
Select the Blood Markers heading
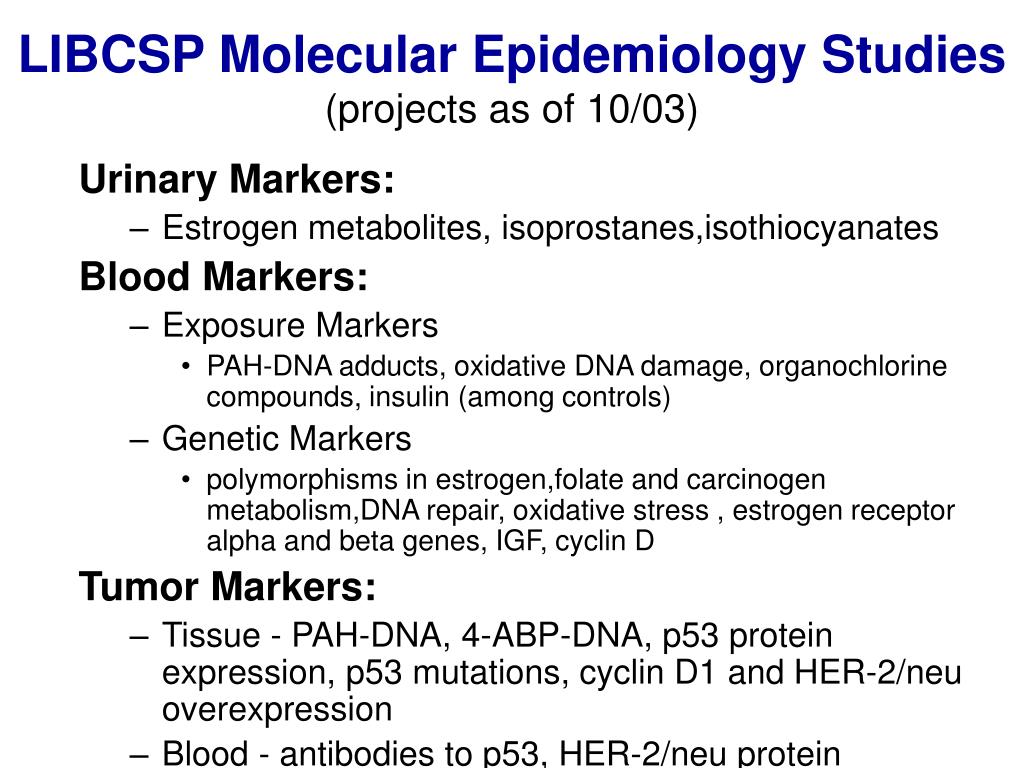pyautogui.click(x=224, y=276)
